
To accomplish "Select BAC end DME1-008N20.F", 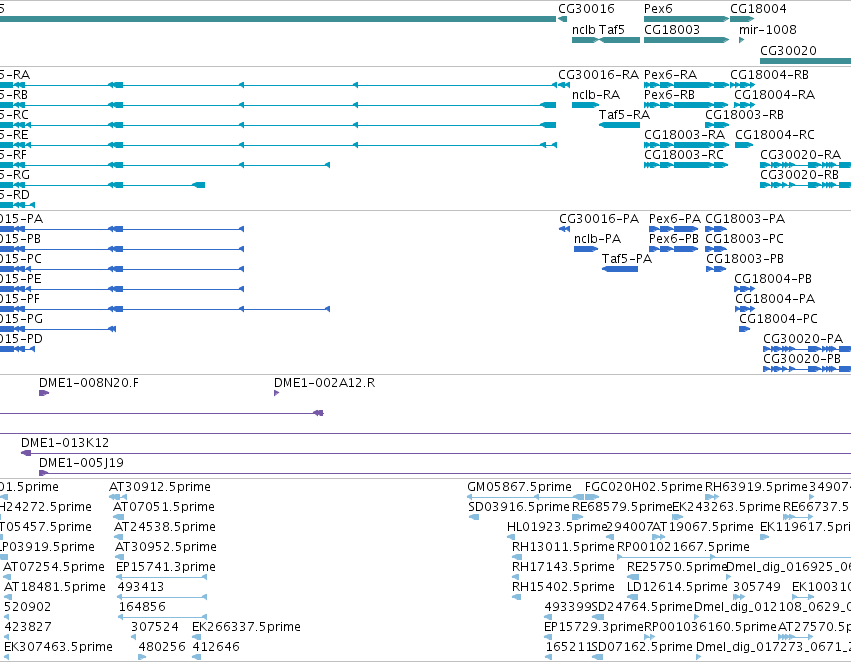I will (x=88, y=383).
